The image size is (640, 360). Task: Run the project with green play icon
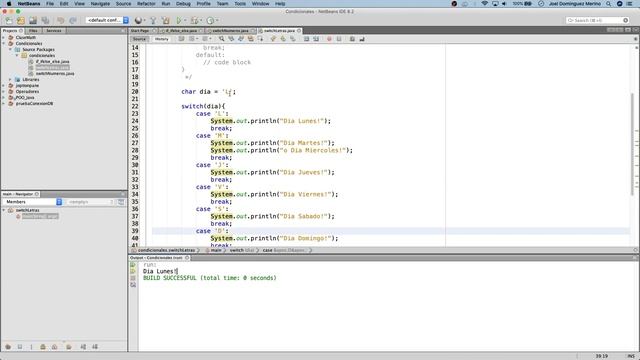[x=179, y=20]
